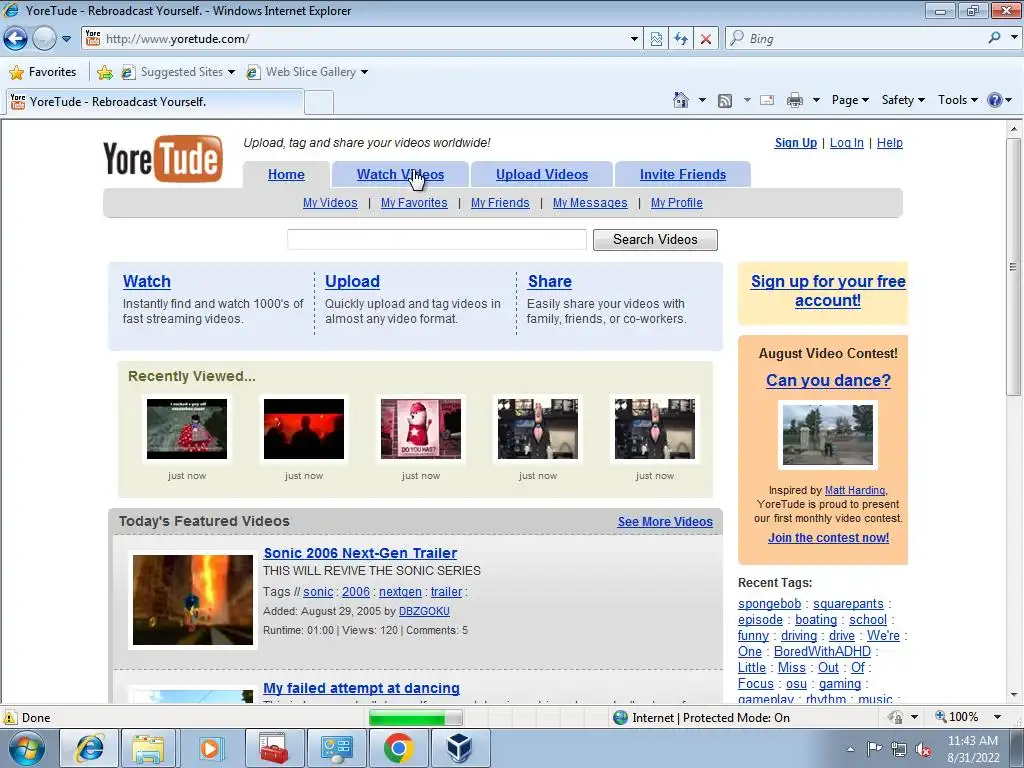Open Internet Explorer from the taskbar
This screenshot has width=1024, height=768.
pyautogui.click(x=89, y=748)
